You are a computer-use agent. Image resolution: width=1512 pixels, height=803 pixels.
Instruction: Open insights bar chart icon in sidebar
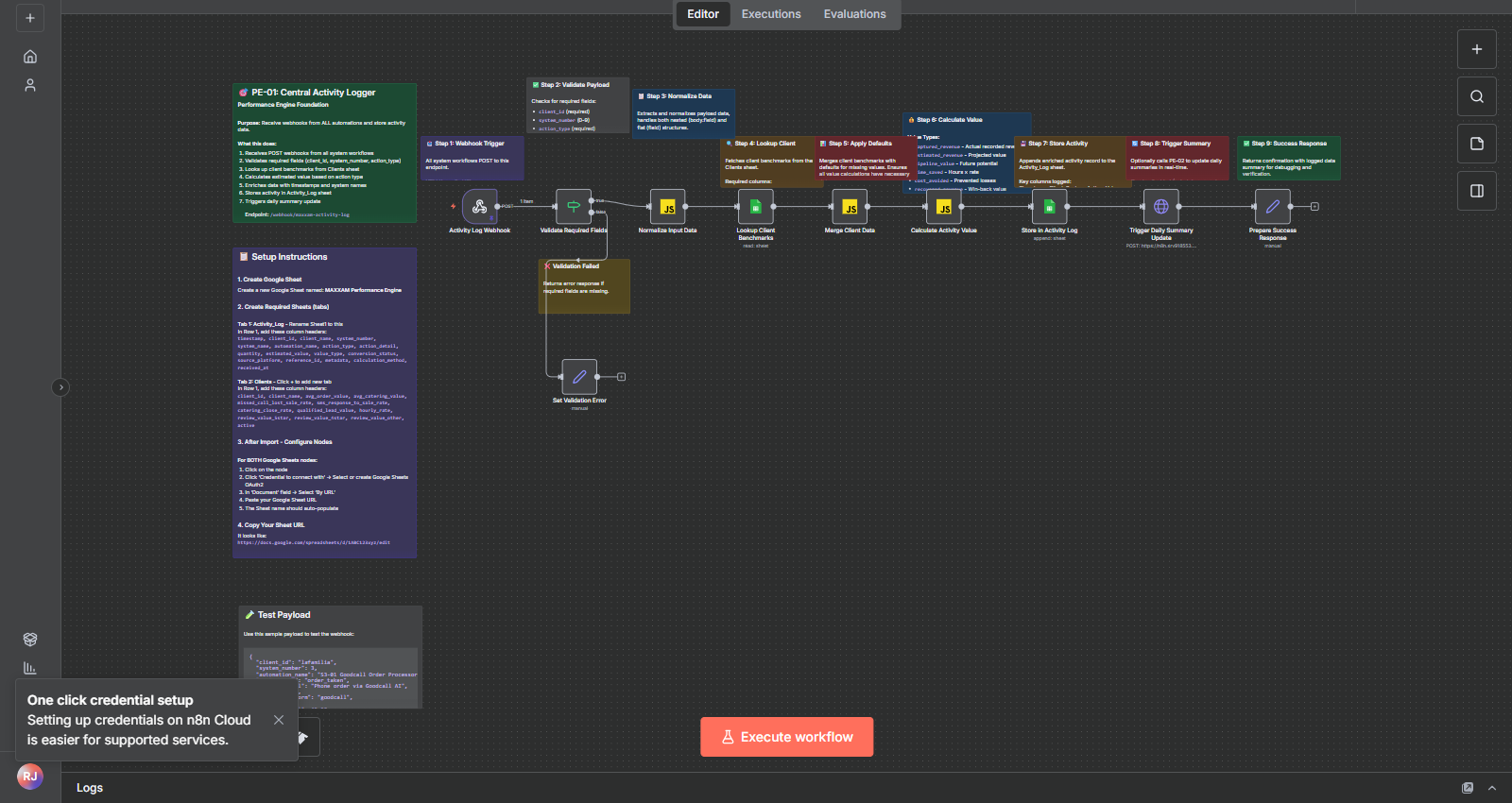pos(30,668)
